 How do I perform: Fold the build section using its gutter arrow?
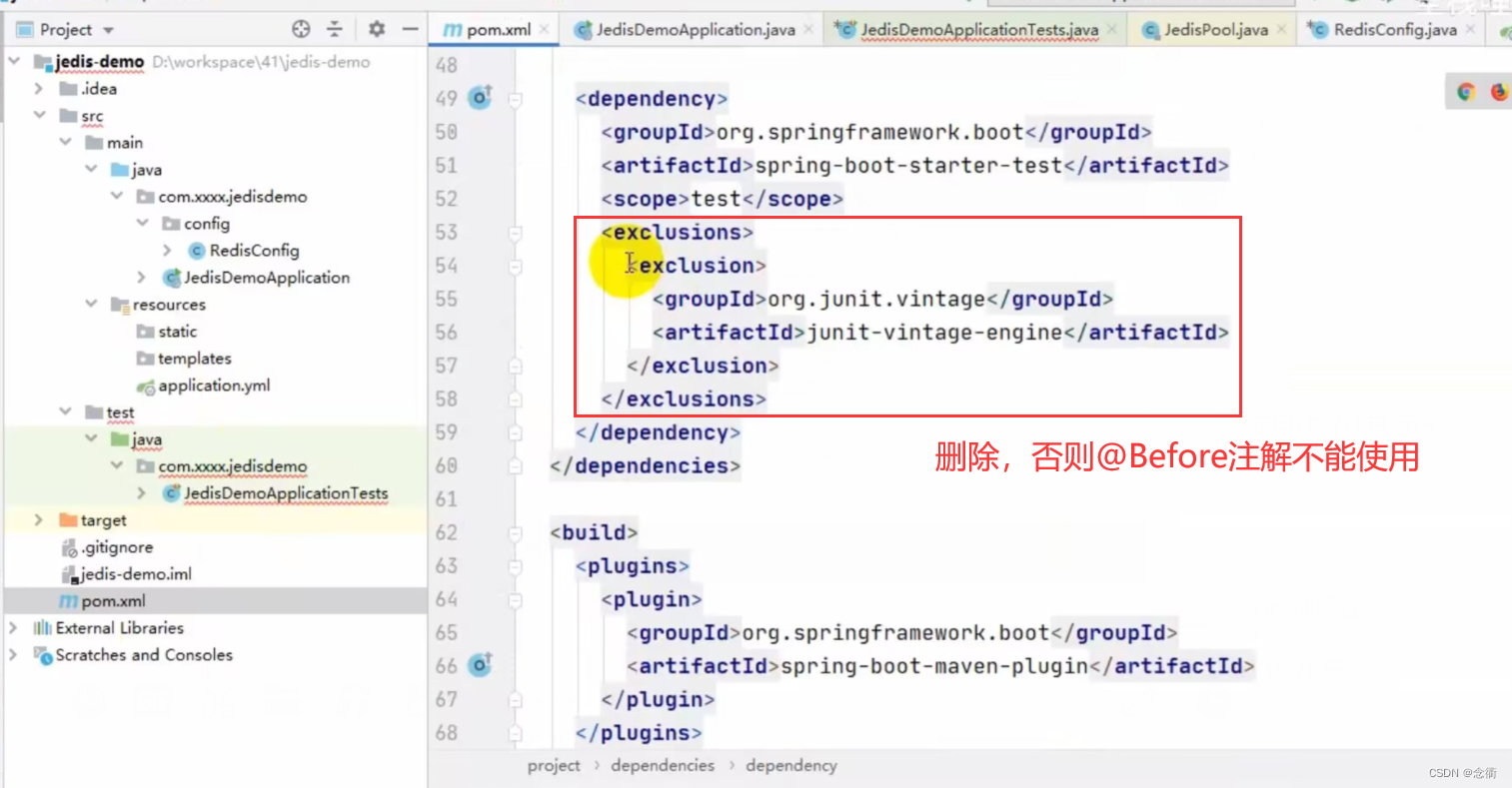[516, 532]
